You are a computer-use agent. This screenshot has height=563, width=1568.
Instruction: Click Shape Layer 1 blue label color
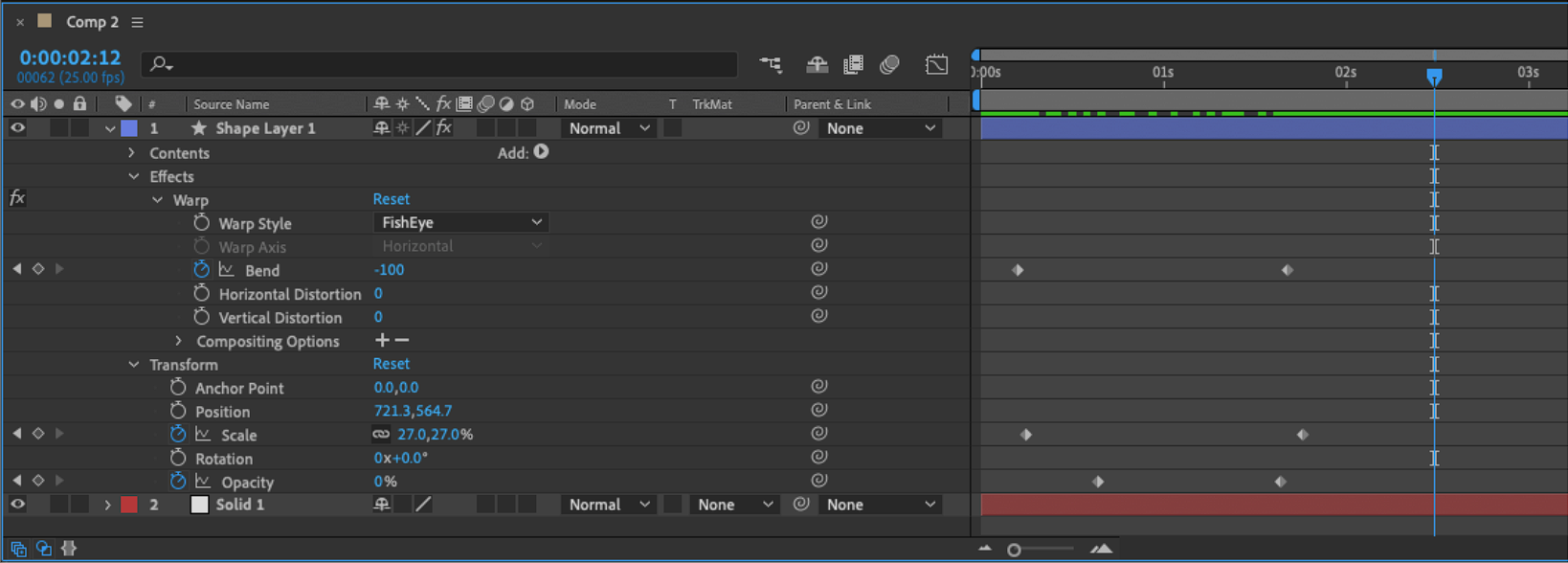129,127
